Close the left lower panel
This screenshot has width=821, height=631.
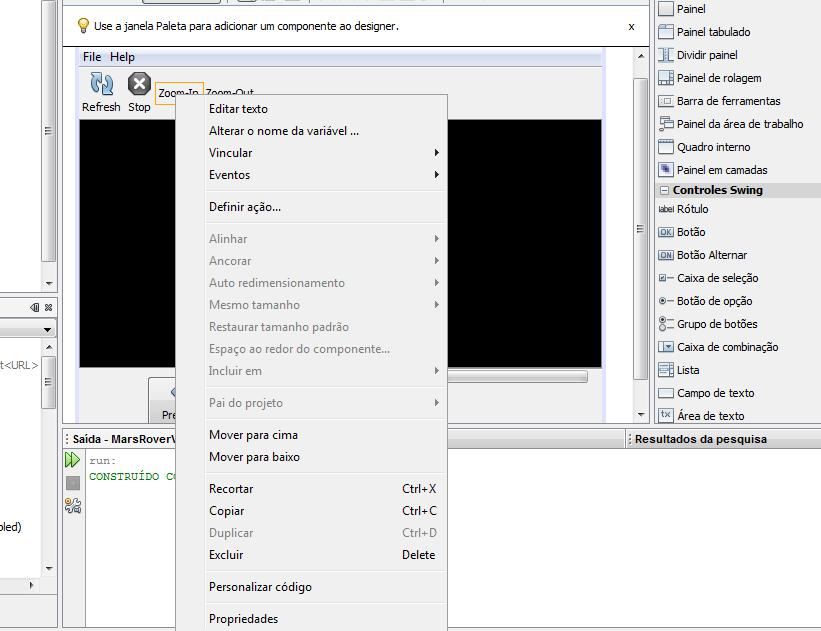coord(48,307)
